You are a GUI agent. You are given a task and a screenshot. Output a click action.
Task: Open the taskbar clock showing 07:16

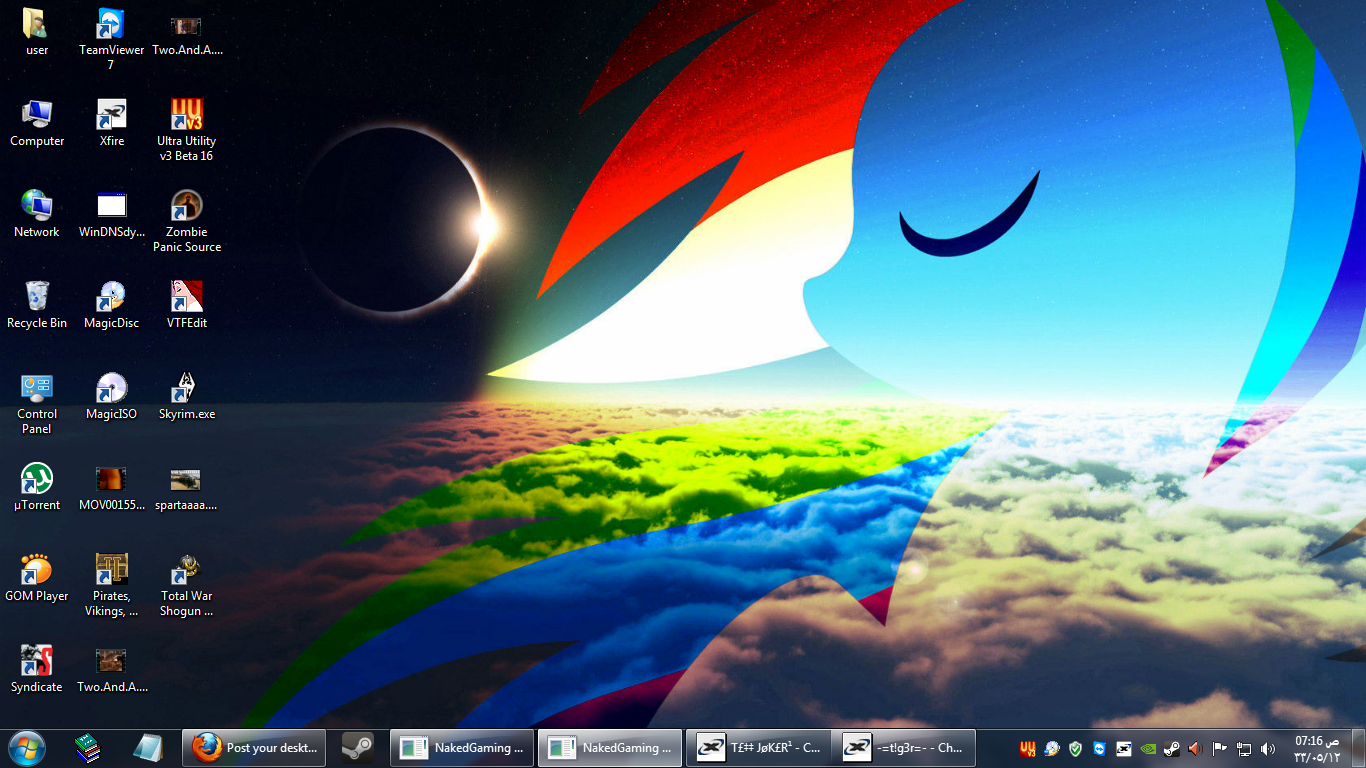coord(1317,748)
